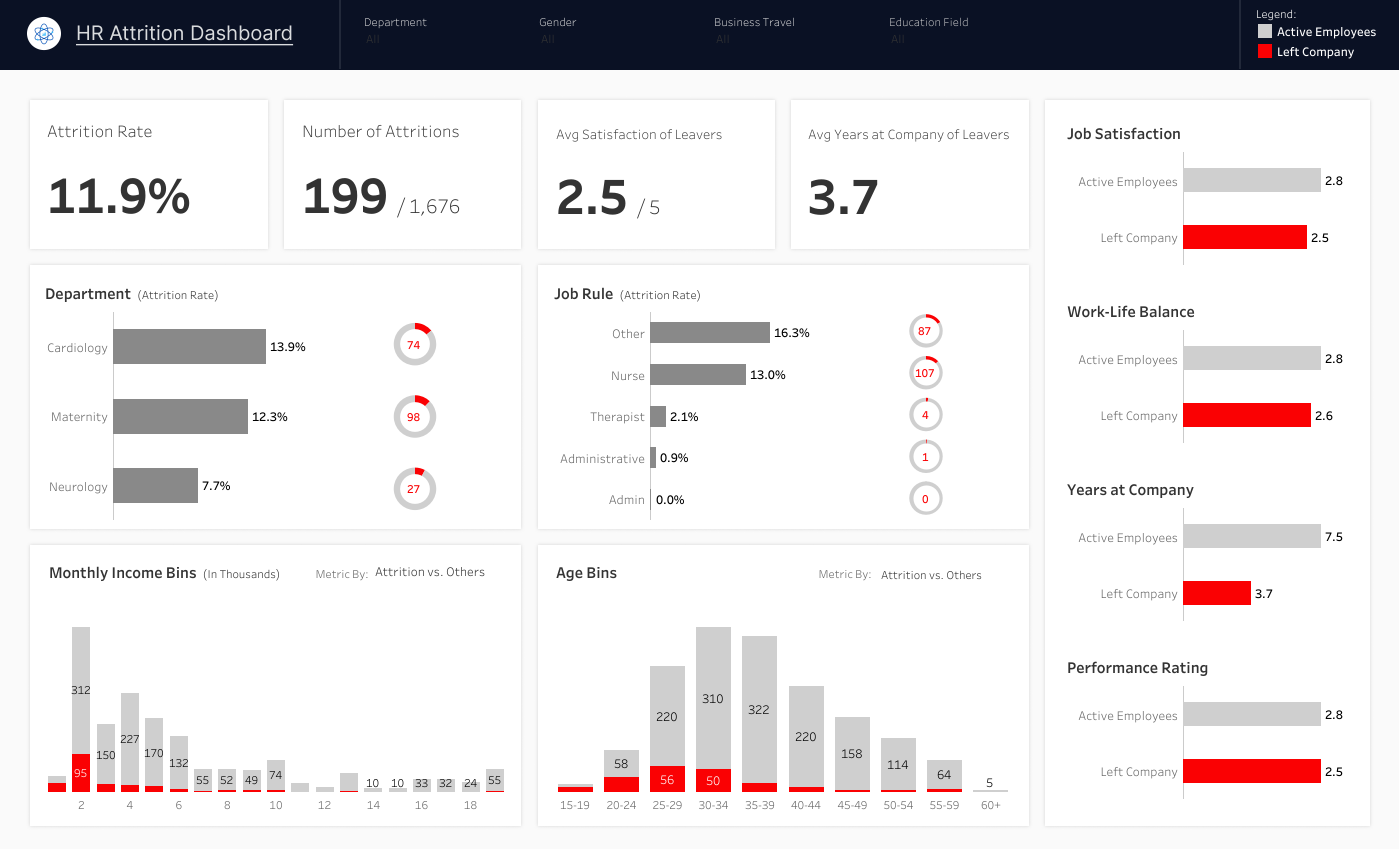Click the 20-24 age bar labeled 58

point(621,764)
